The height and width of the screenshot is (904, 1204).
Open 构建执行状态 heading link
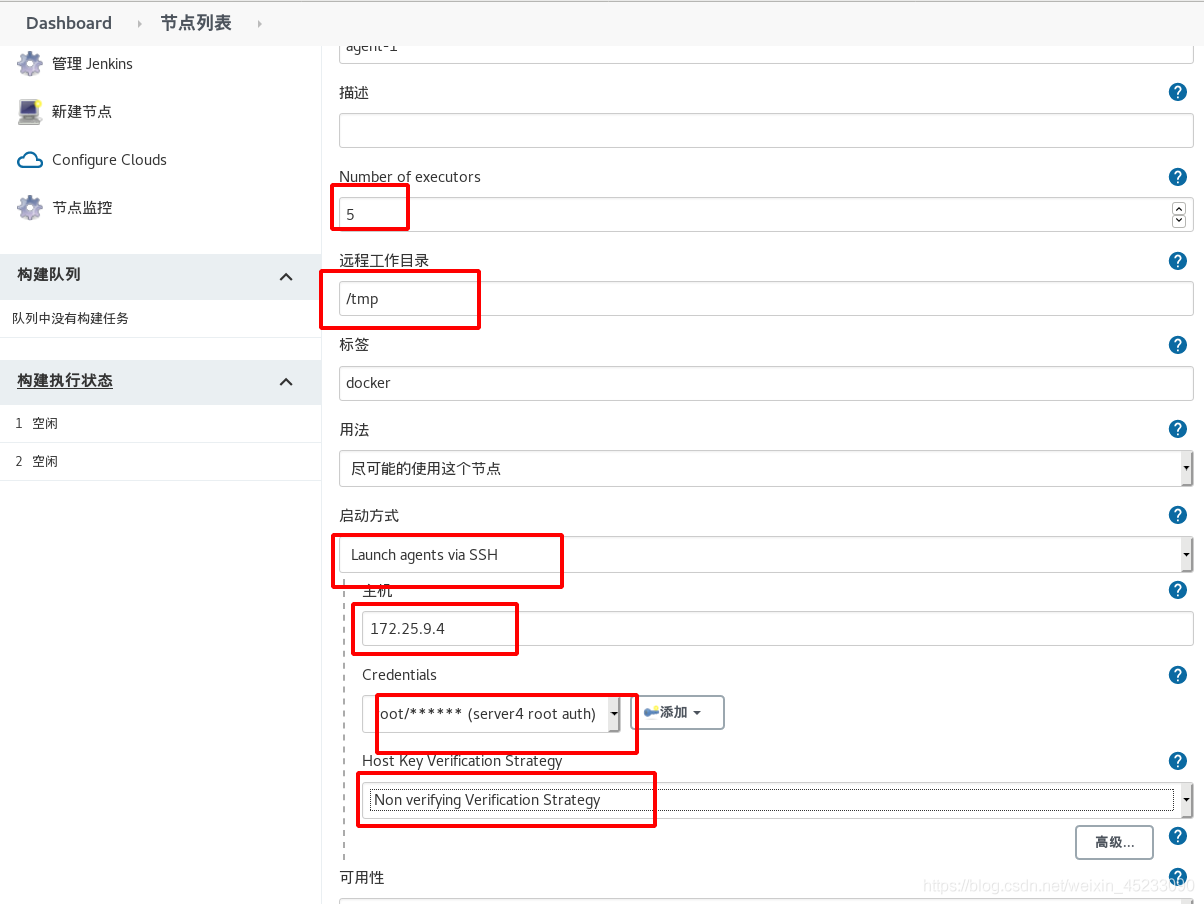65,381
